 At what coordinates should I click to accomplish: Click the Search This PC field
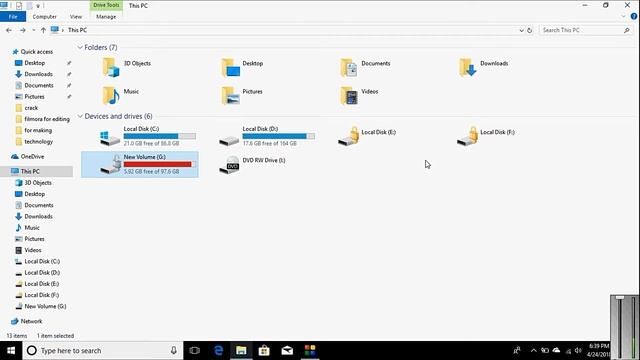[585, 30]
